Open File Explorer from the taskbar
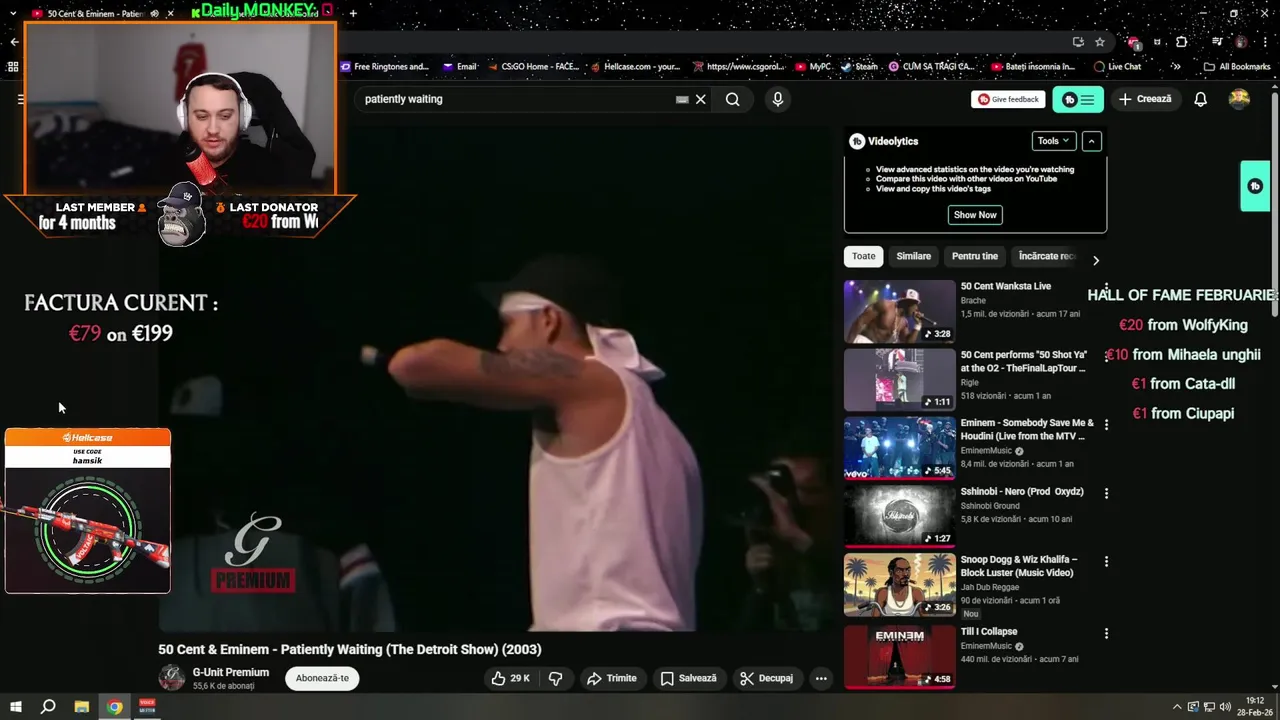 point(82,707)
